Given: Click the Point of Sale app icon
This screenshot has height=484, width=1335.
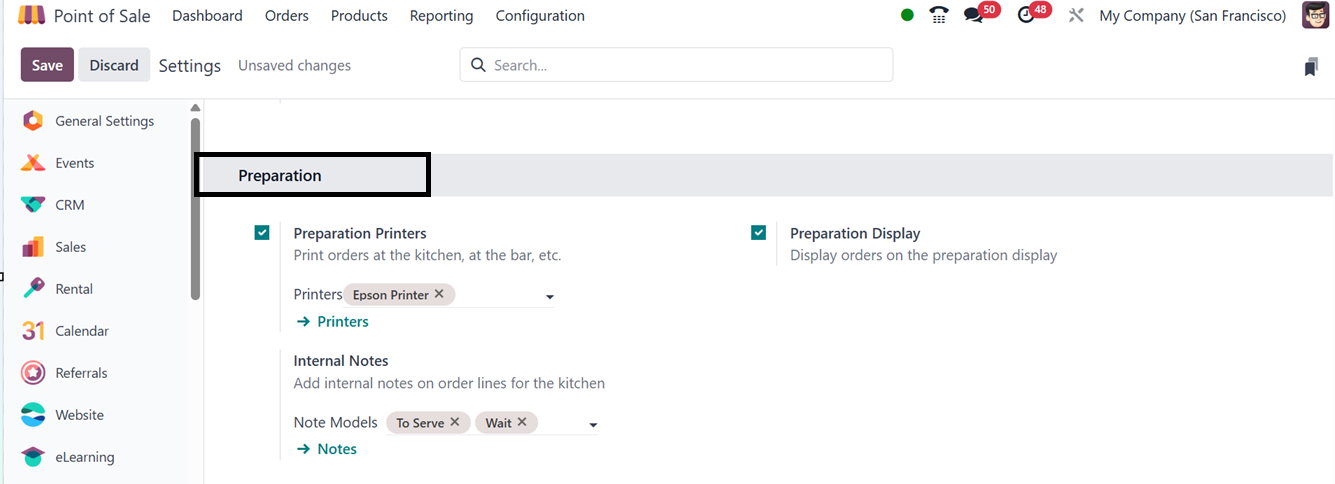Looking at the screenshot, I should 32,16.
